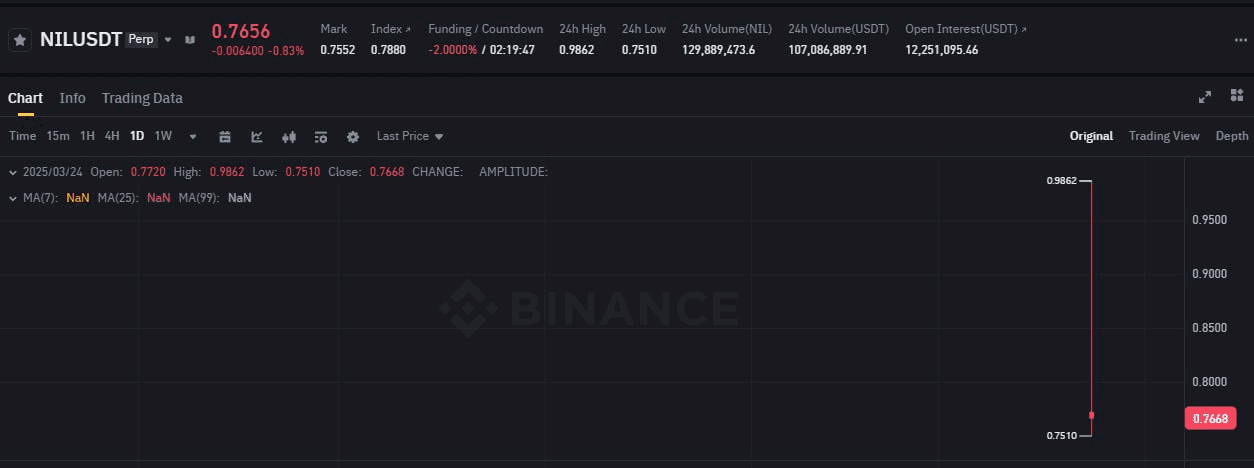Click the Close value 0.7668 in OHLC row
The width and height of the screenshot is (1254, 468).
[x=387, y=172]
